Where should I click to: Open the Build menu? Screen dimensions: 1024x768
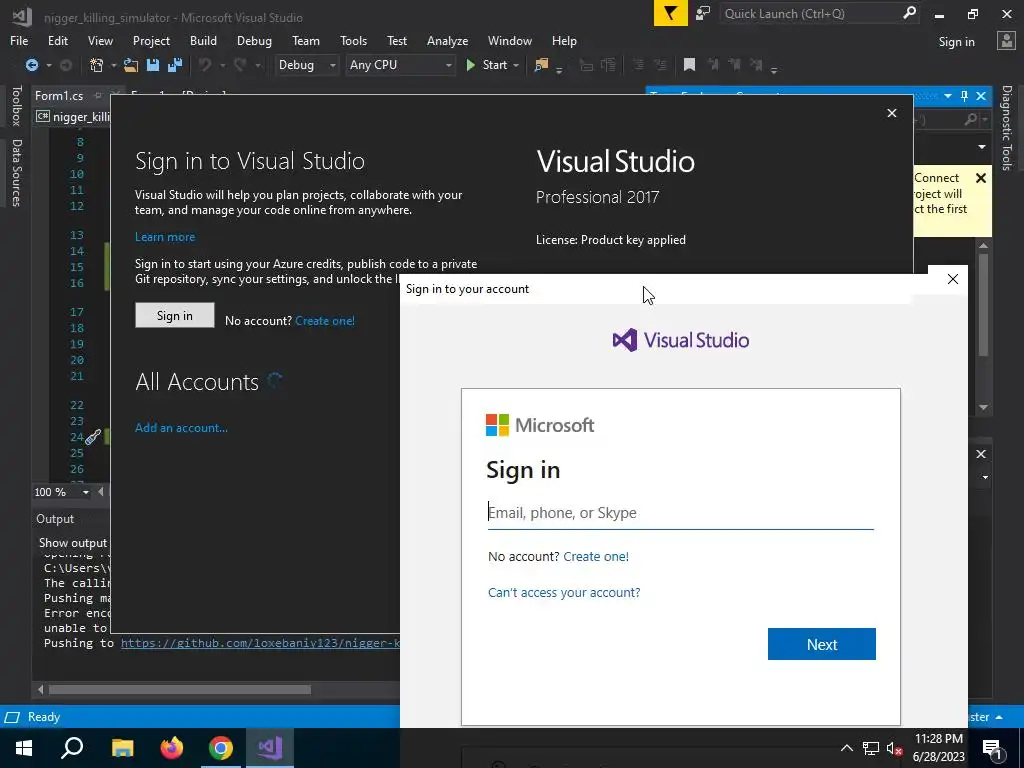(x=203, y=40)
